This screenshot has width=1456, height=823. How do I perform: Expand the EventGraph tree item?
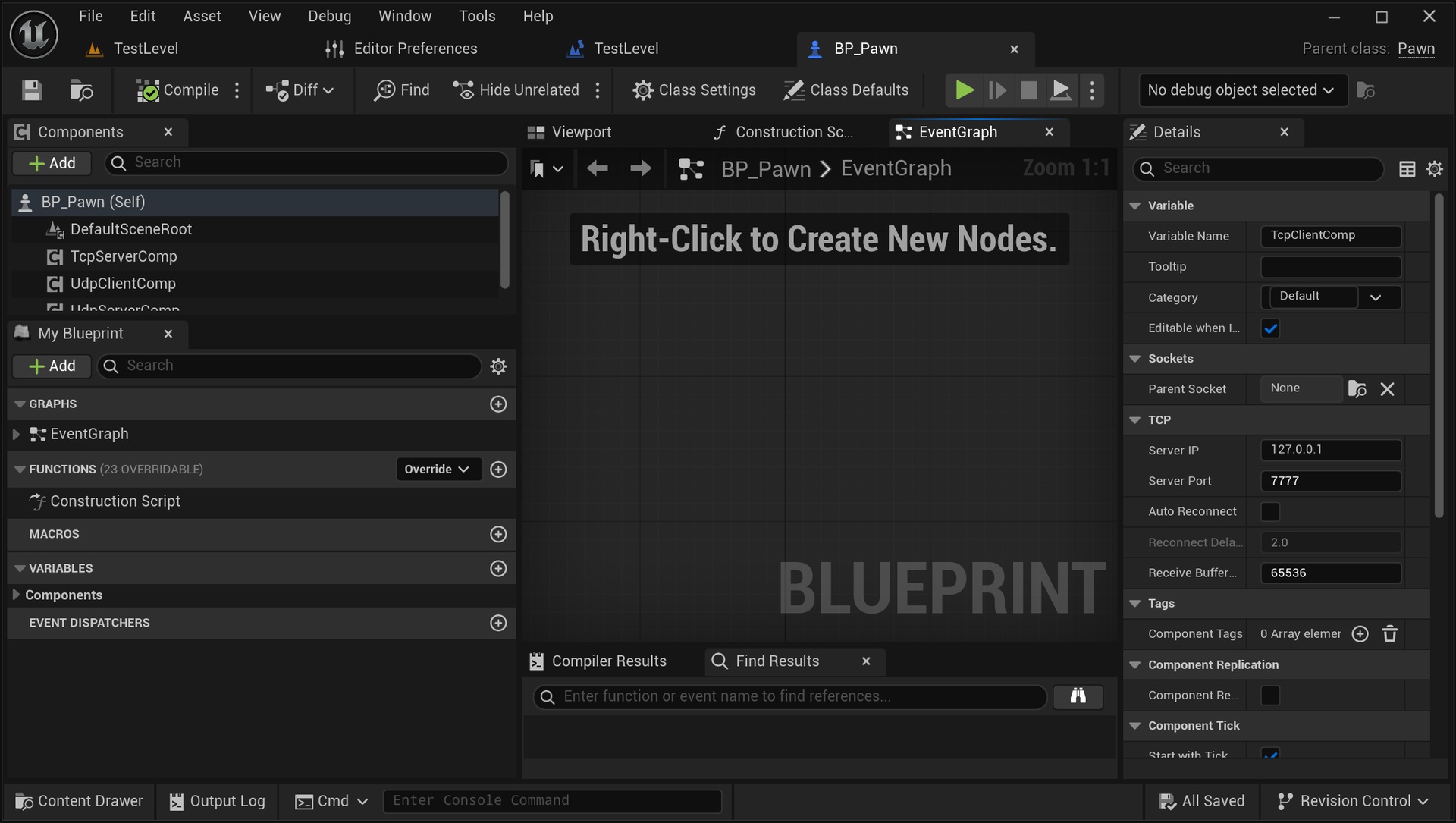click(16, 435)
